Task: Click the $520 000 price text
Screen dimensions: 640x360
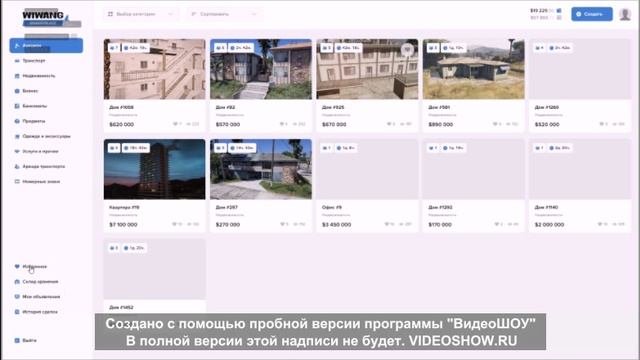Action: point(547,124)
